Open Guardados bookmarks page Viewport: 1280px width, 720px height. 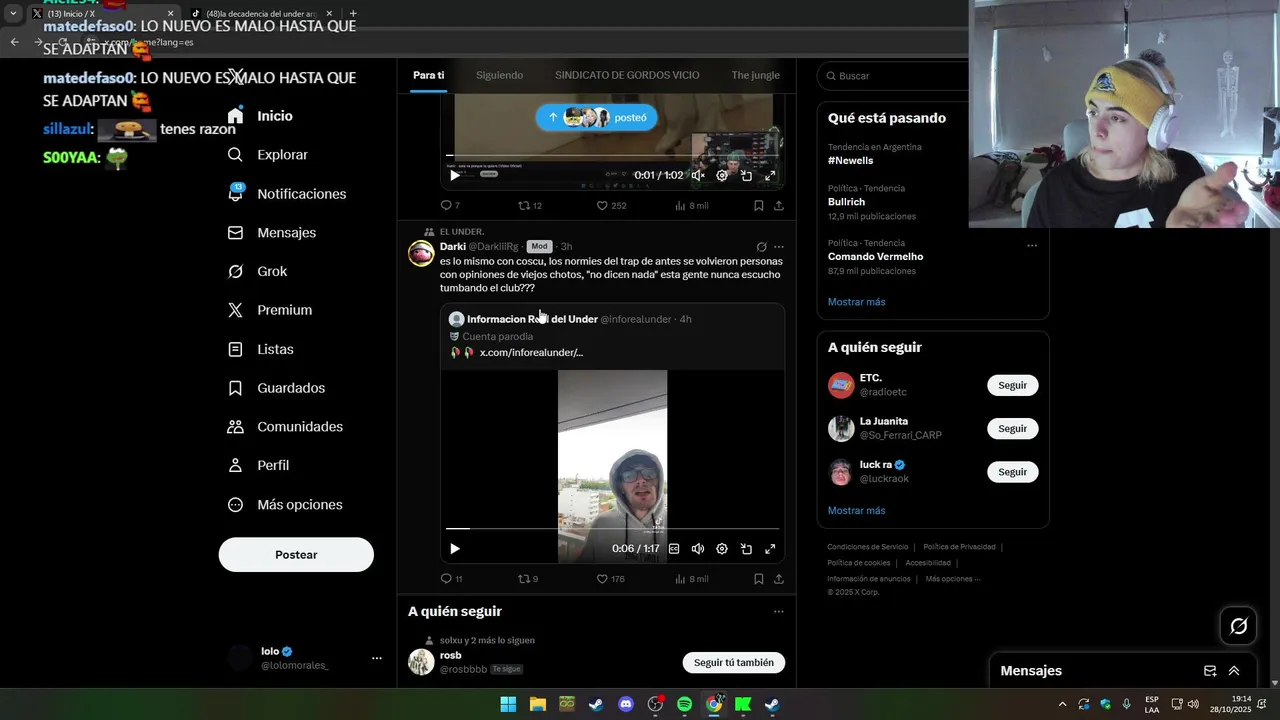pos(276,388)
